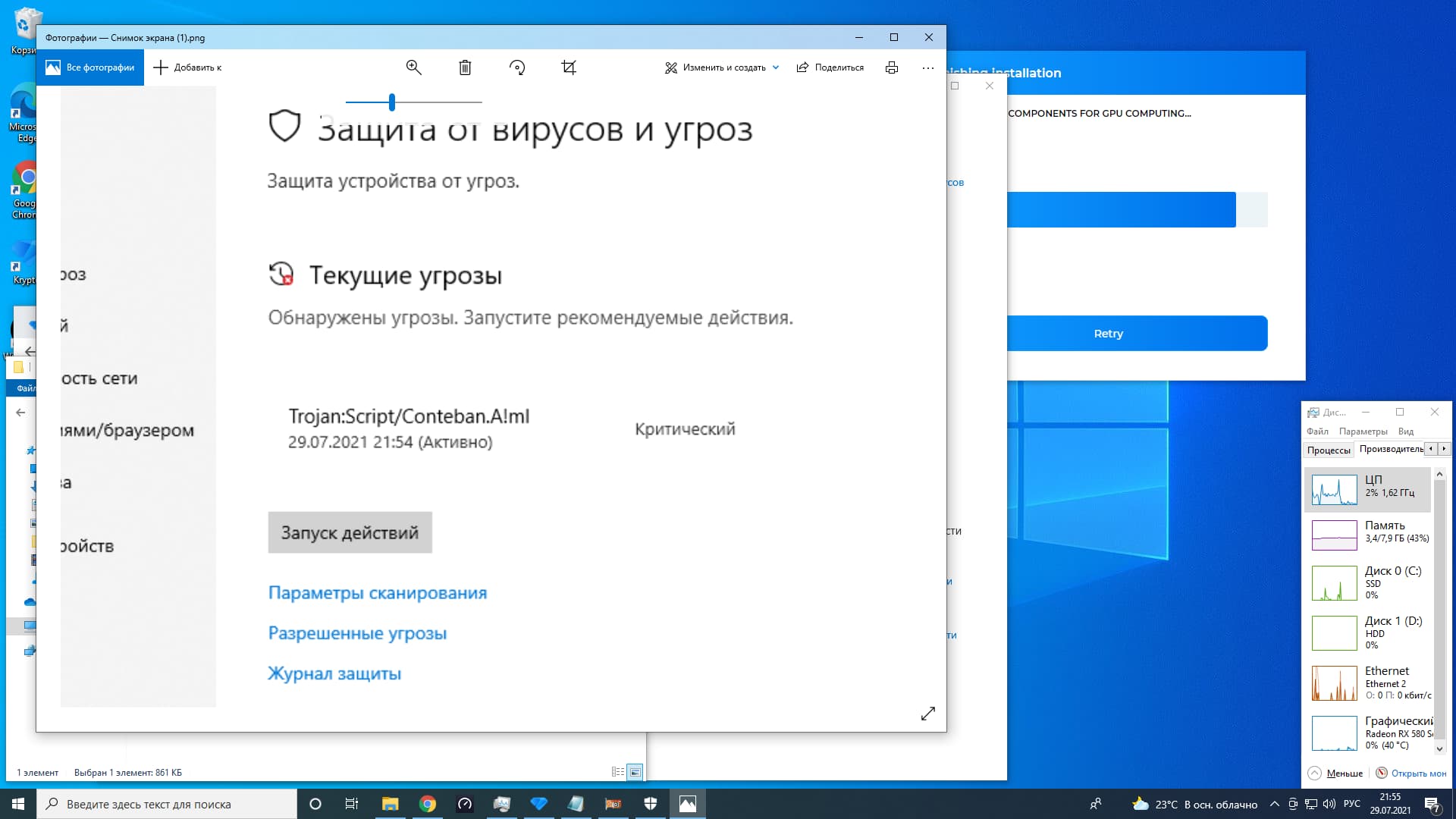Image resolution: width=1456 pixels, height=819 pixels.
Task: Go to Все фотографии
Action: (x=90, y=67)
